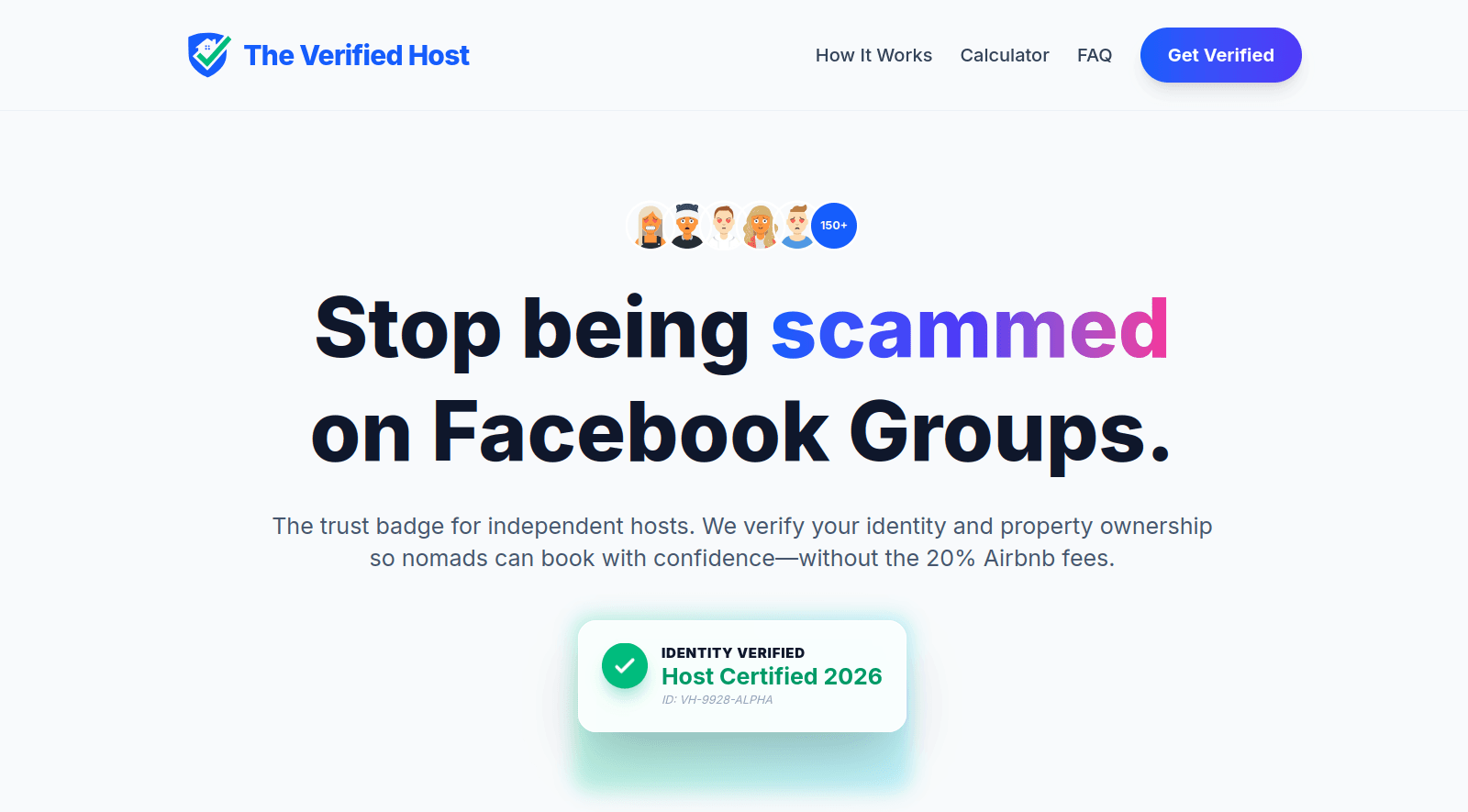Open How It Works
Viewport: 1468px width, 812px height.
[873, 55]
